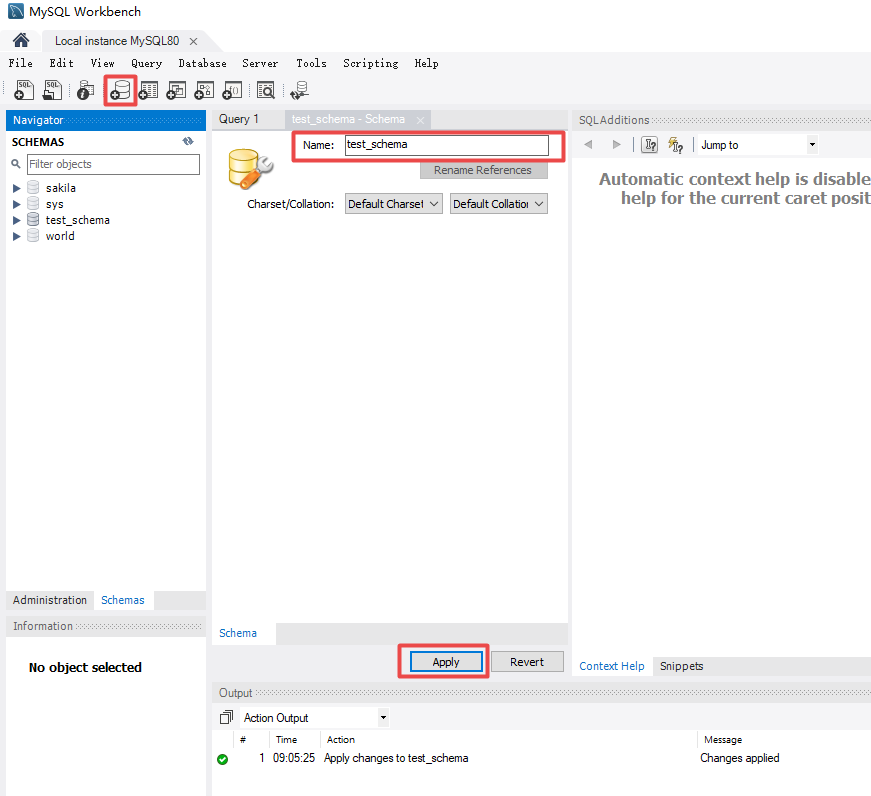Screen dimensions: 871x796
Task: Open SQL script file icon
Action: pos(52,90)
